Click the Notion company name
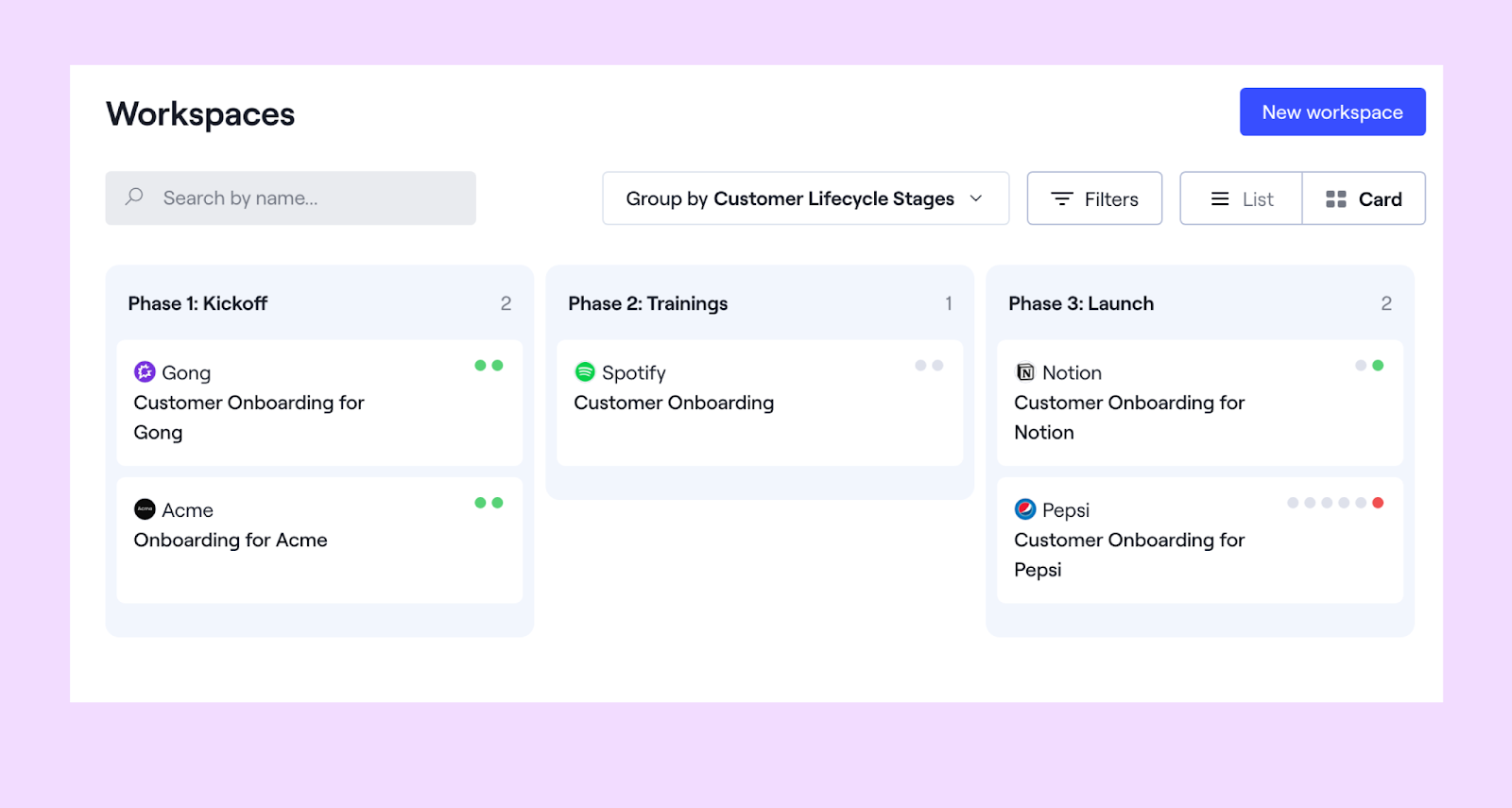1512x808 pixels. pyautogui.click(x=1072, y=372)
